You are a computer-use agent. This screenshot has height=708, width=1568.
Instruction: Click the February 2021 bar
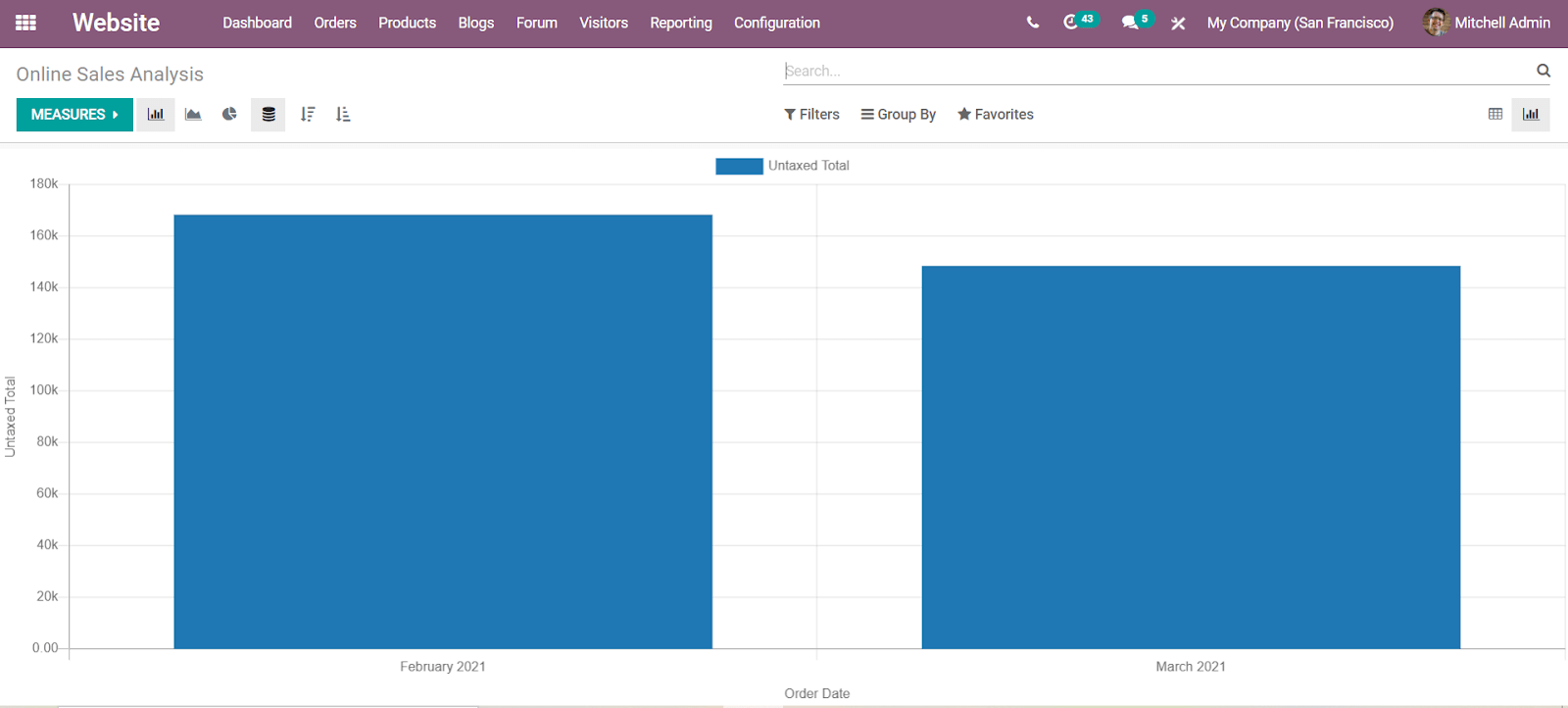tap(443, 431)
